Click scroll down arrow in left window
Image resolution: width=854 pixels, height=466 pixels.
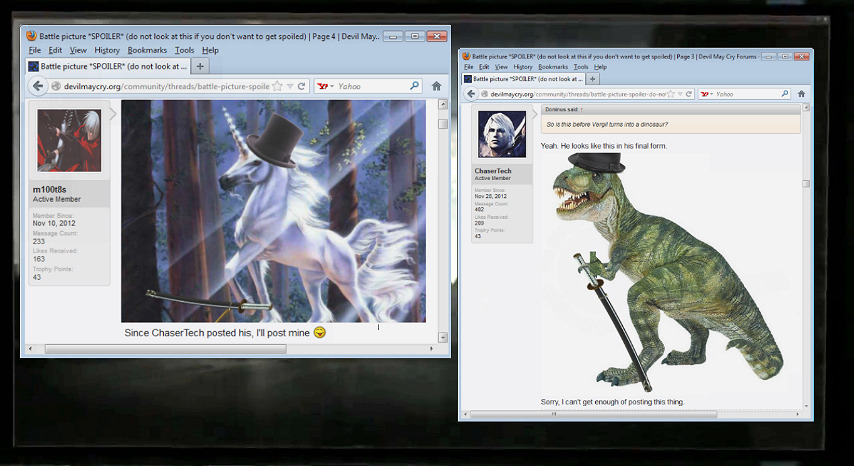click(x=443, y=338)
